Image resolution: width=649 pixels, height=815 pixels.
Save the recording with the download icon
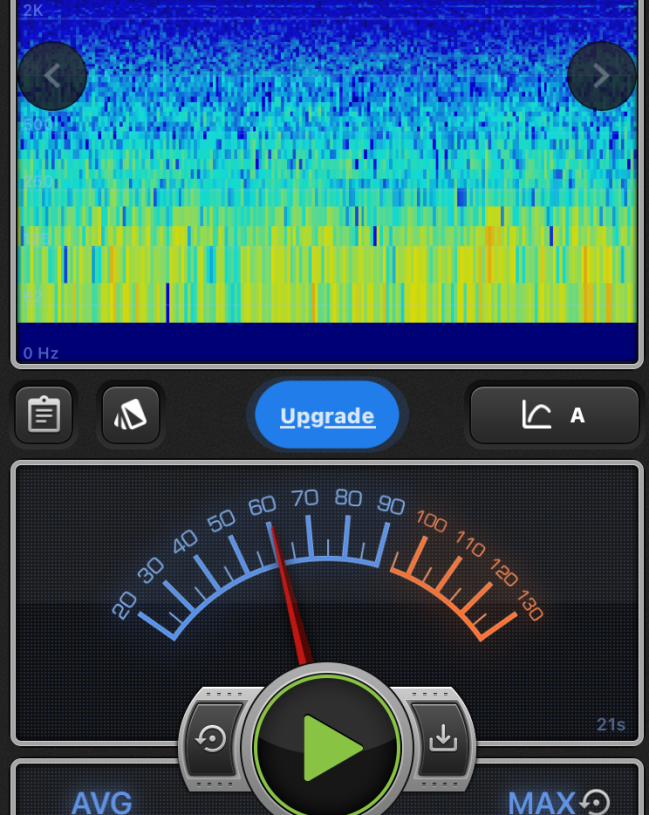441,739
